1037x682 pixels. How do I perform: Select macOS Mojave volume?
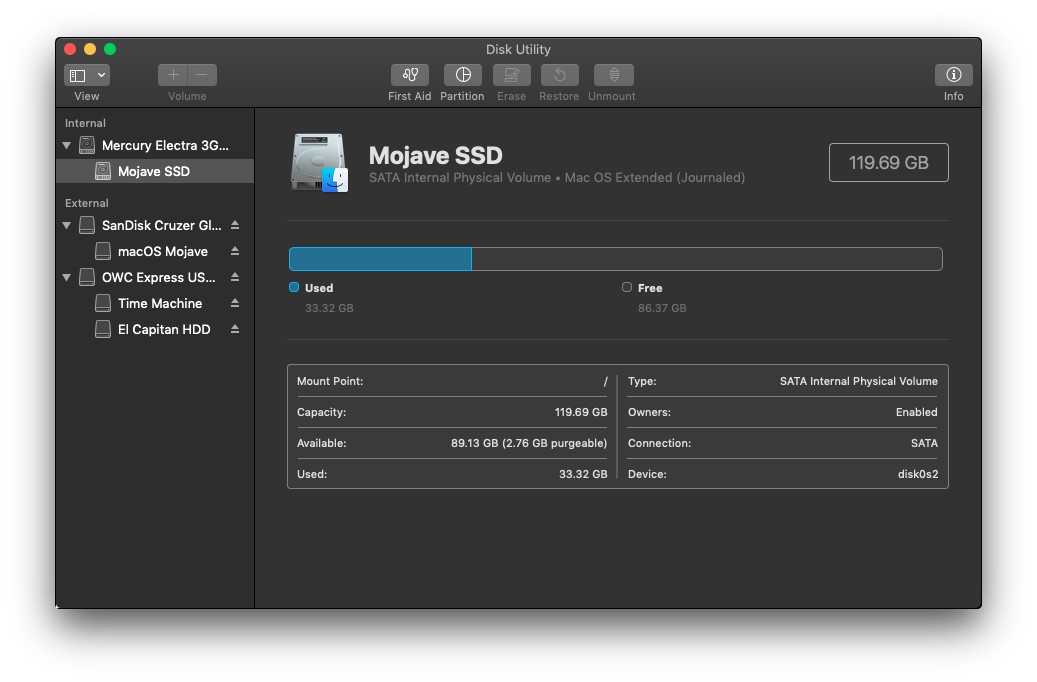[155, 251]
